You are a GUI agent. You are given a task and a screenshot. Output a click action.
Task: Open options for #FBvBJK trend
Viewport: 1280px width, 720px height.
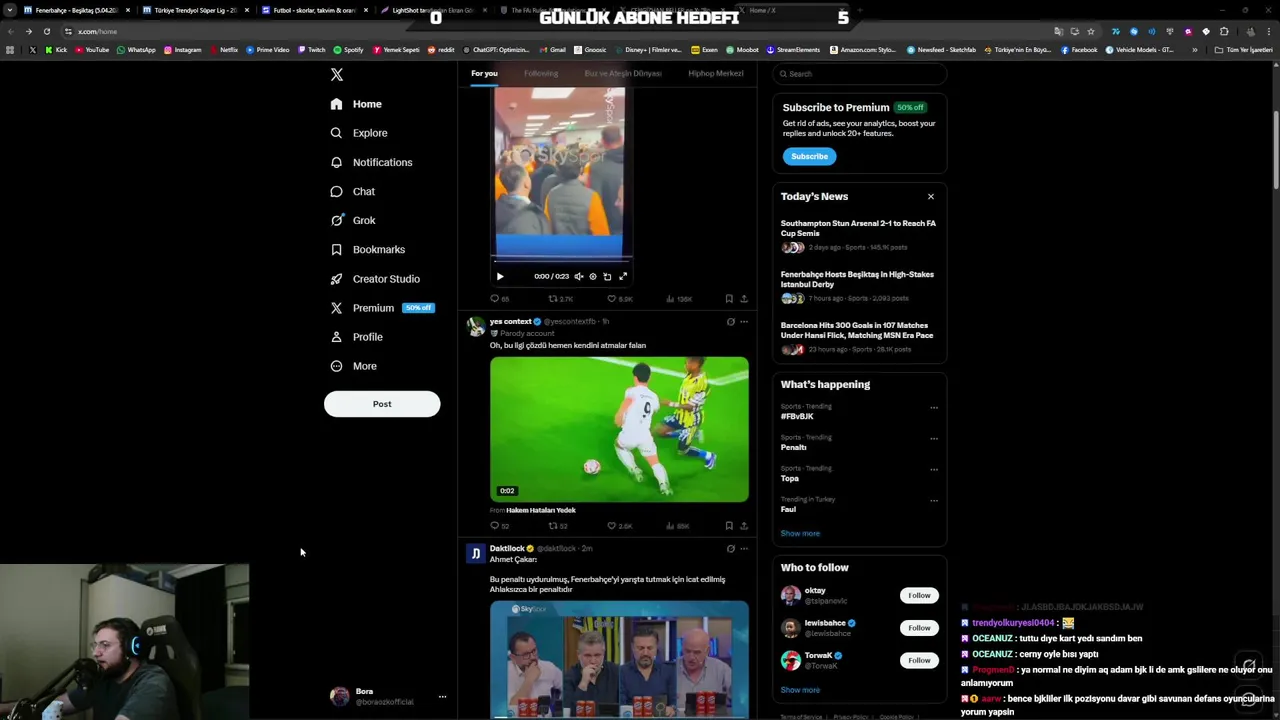[x=934, y=408]
